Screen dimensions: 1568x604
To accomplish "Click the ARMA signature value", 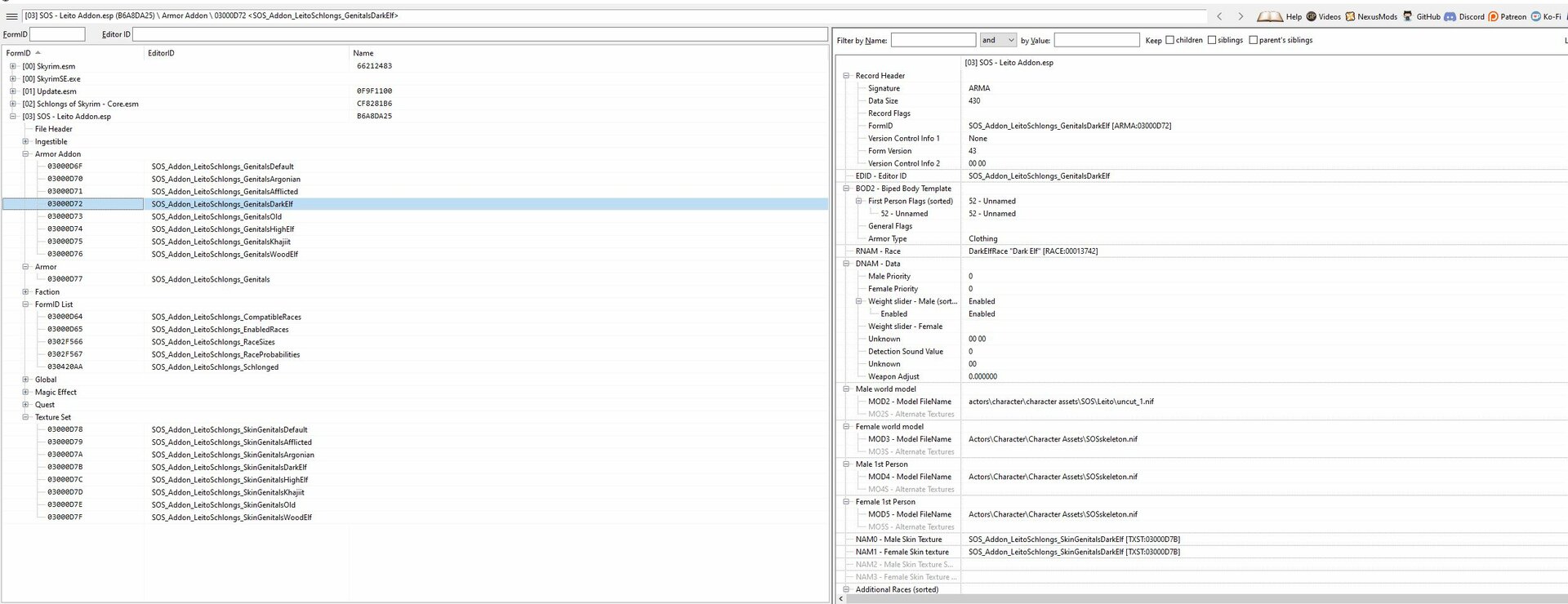I will pyautogui.click(x=979, y=88).
